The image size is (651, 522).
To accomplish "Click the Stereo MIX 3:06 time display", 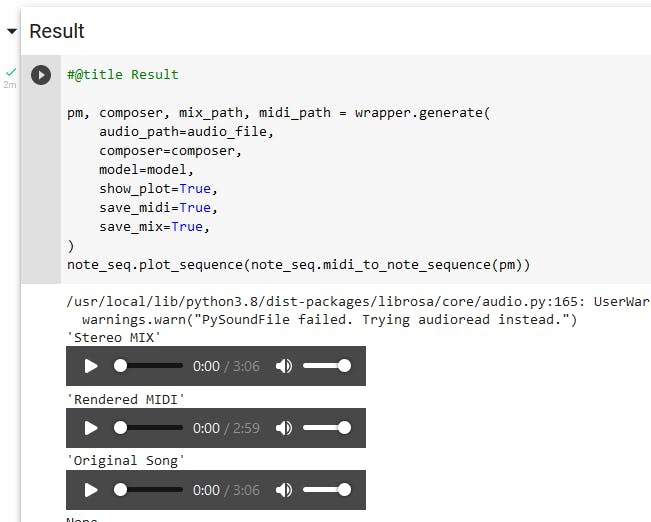I will (x=226, y=366).
